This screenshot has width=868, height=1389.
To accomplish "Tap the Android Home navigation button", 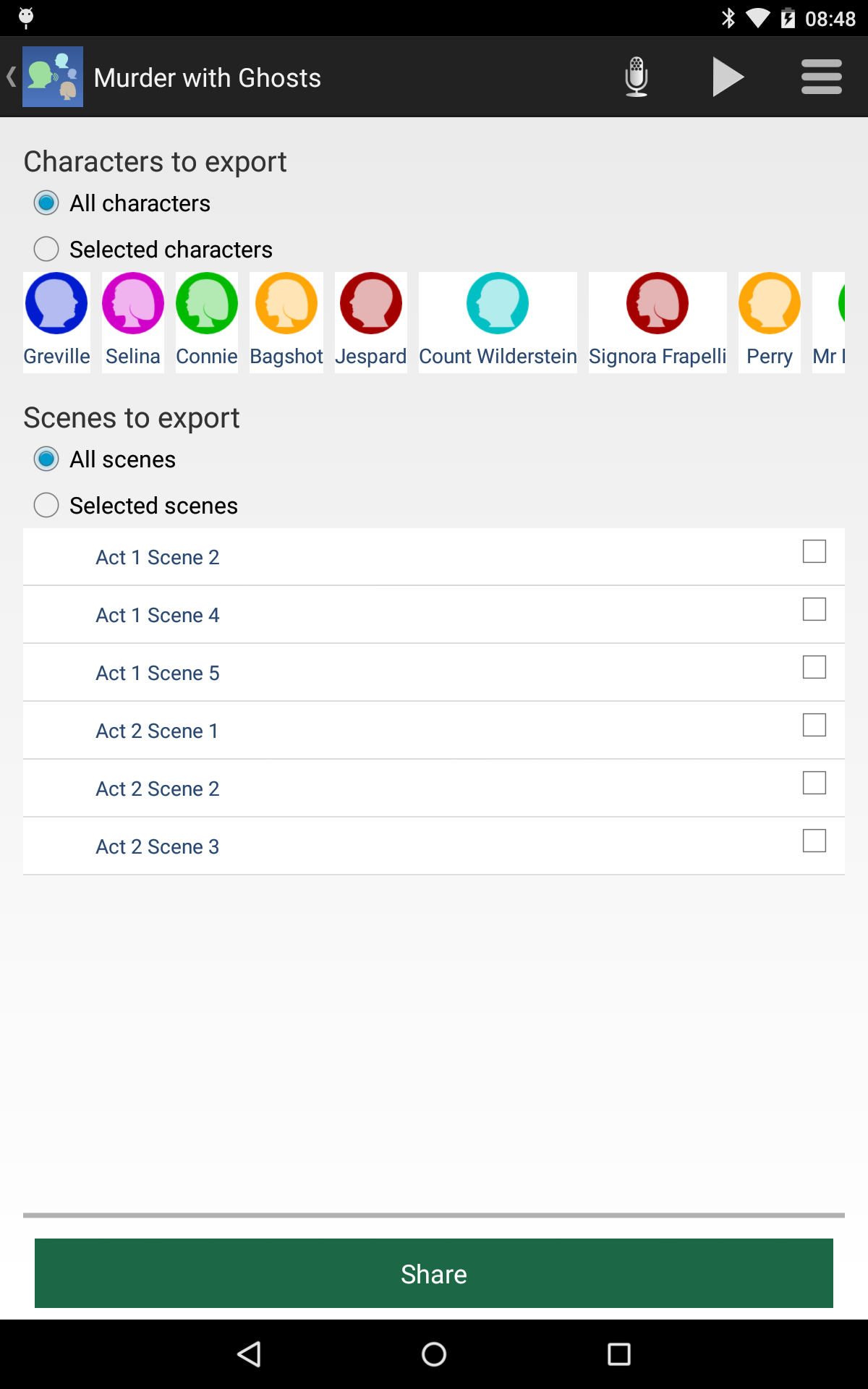I will point(434,1354).
